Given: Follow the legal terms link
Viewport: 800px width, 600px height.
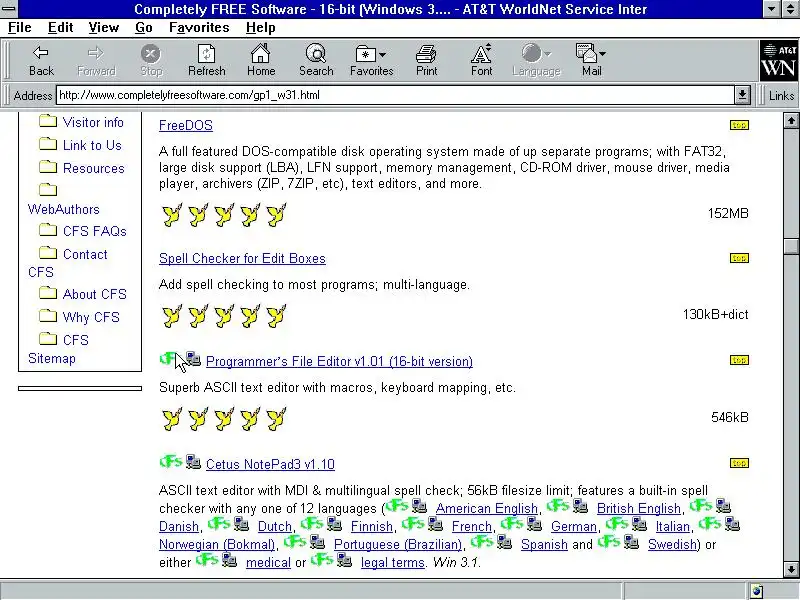Looking at the screenshot, I should point(392,563).
